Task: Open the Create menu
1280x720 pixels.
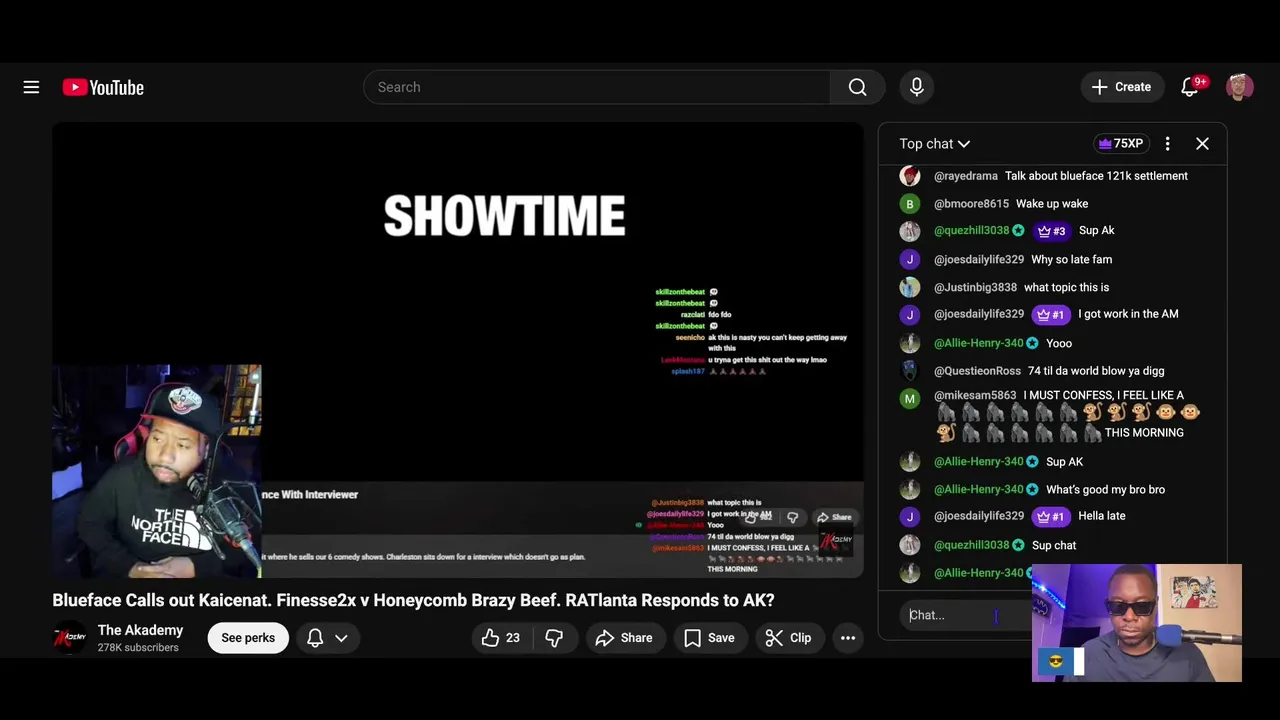Action: [x=1122, y=87]
